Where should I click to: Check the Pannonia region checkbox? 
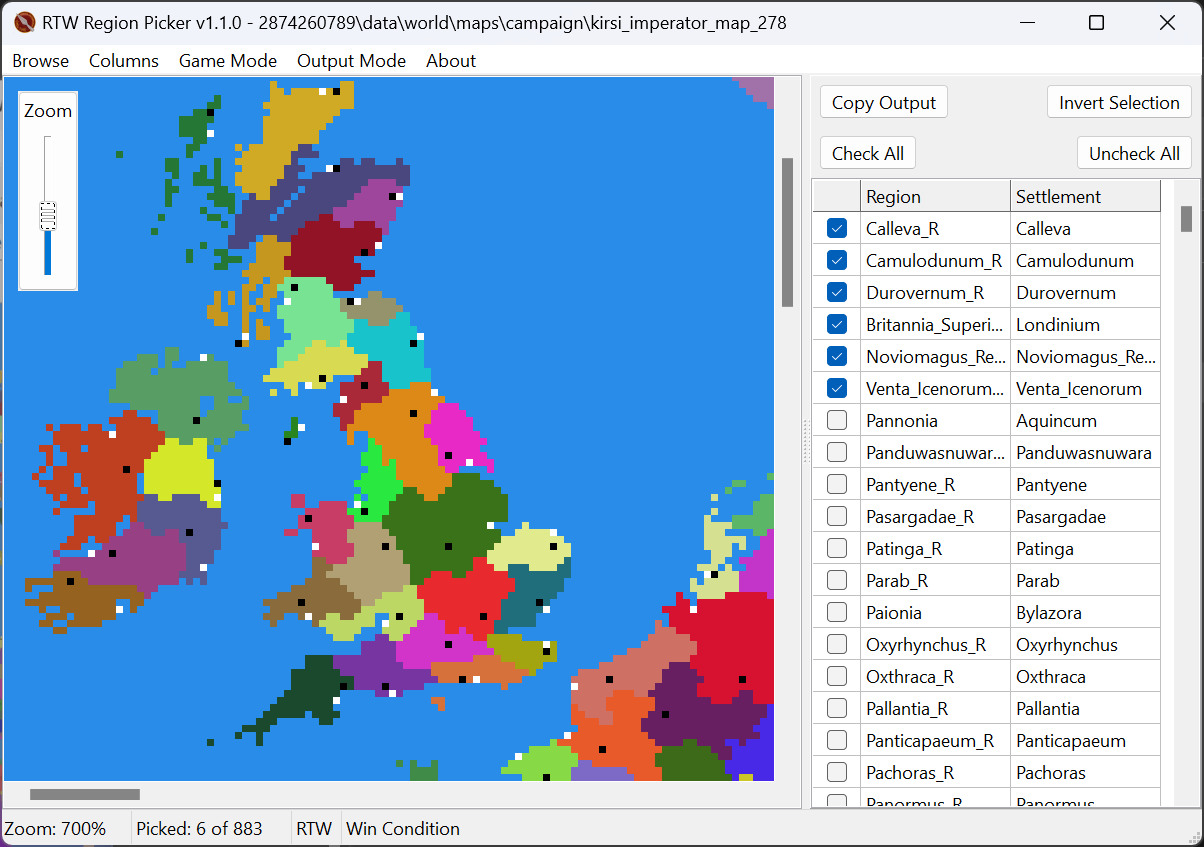837,421
